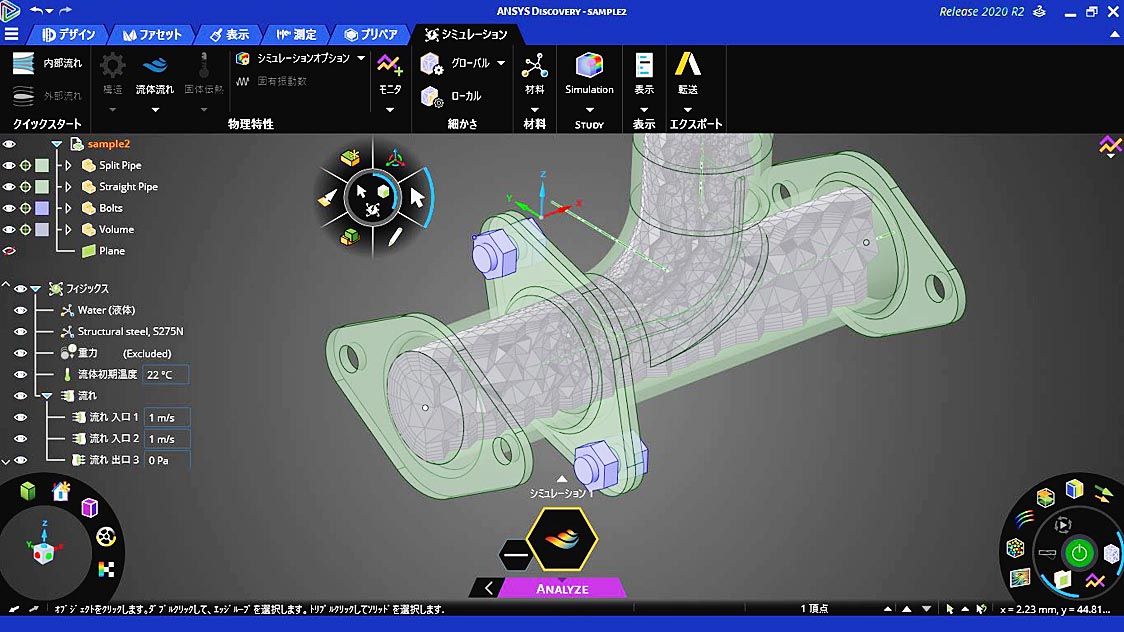Open the グローバル fidelity dropdown
1124x632 pixels.
[x=501, y=63]
